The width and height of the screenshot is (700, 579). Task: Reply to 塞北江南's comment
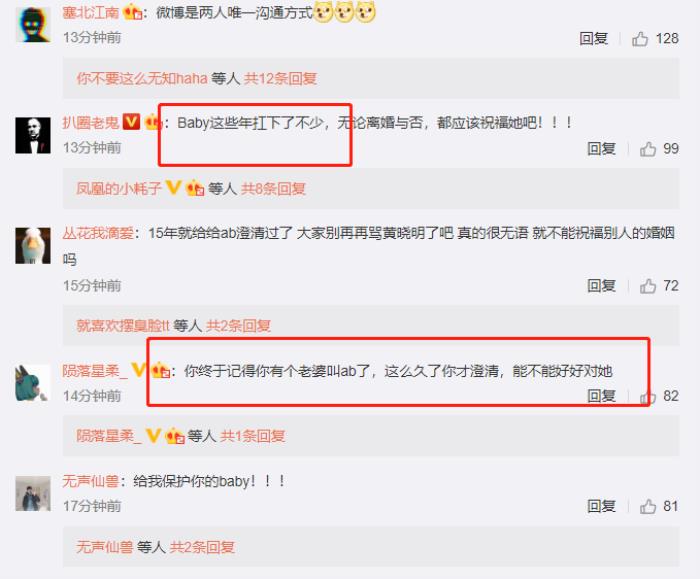pos(593,38)
